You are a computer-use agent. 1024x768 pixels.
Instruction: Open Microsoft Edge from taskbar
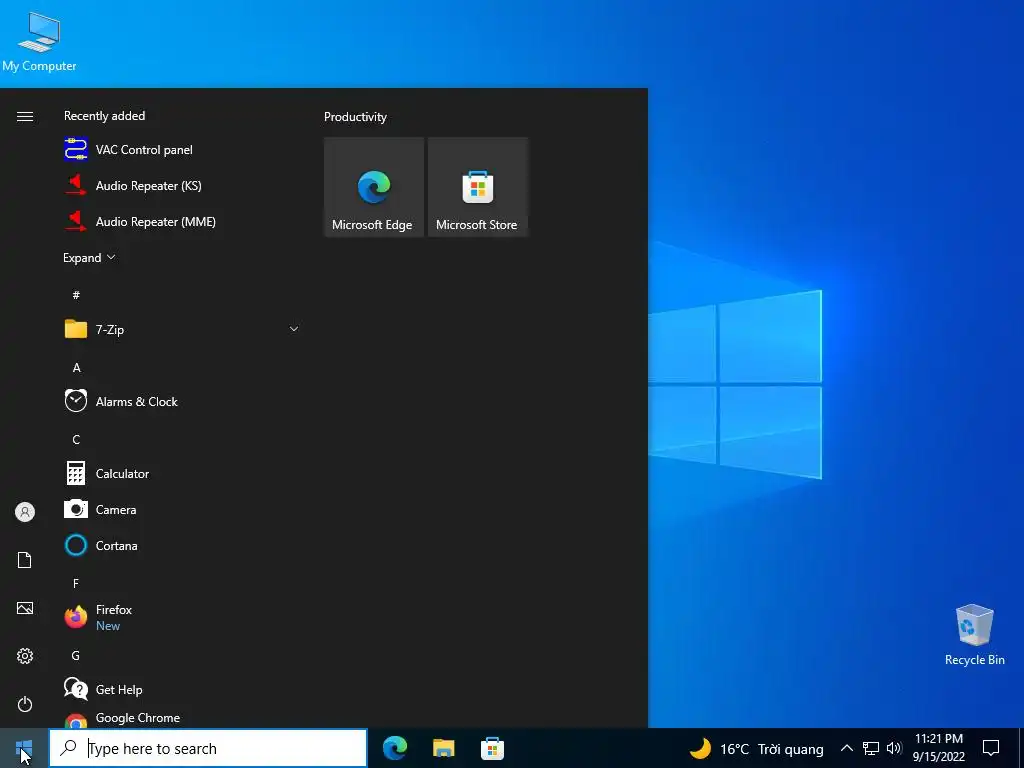pyautogui.click(x=395, y=748)
